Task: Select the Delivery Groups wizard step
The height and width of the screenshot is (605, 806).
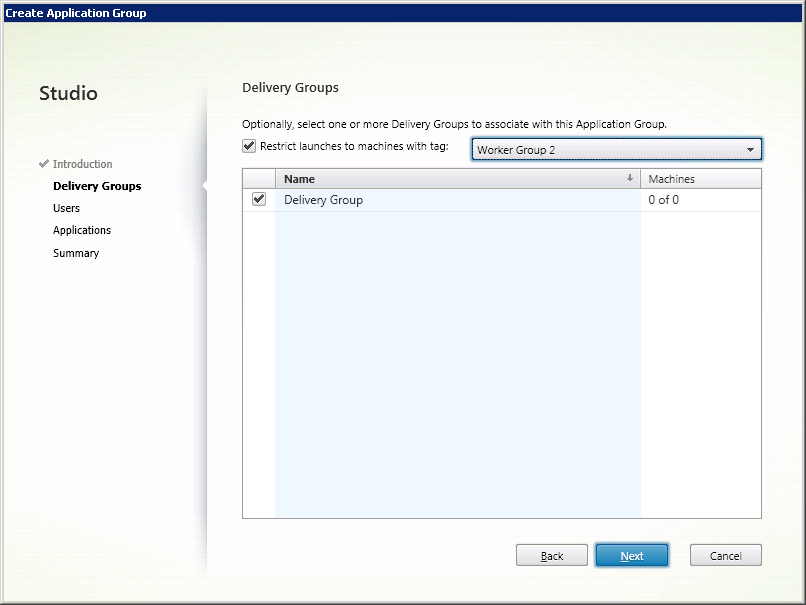Action: 97,186
